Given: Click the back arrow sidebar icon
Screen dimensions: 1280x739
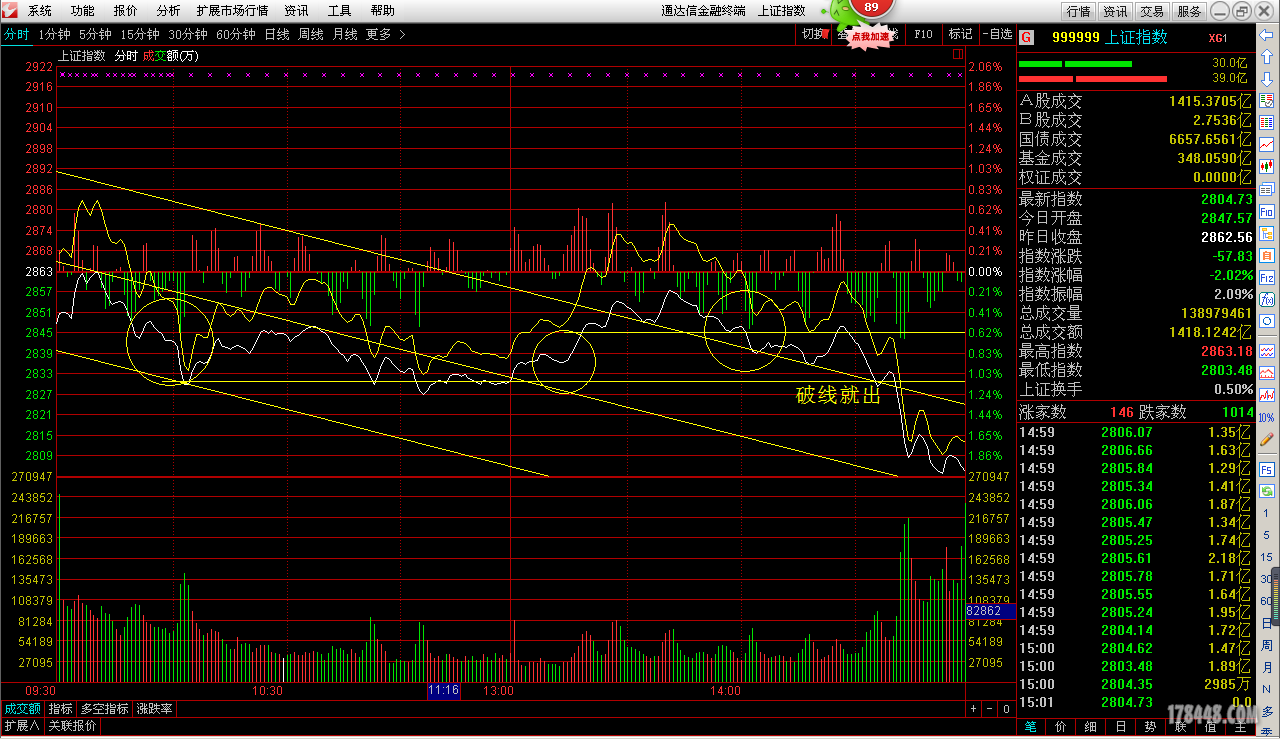Looking at the screenshot, I should 1266,34.
